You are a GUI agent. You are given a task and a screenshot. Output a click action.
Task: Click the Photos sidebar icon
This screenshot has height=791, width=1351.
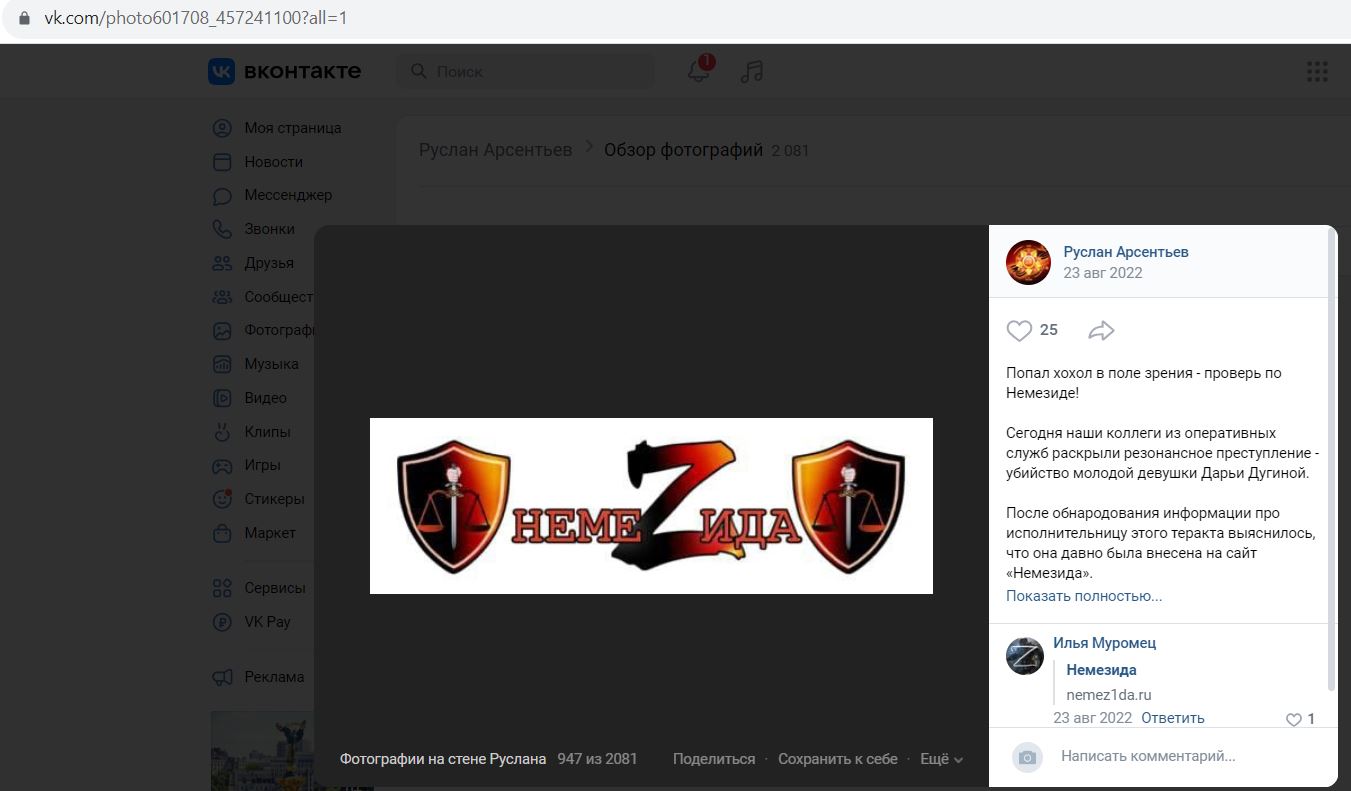[x=222, y=330]
